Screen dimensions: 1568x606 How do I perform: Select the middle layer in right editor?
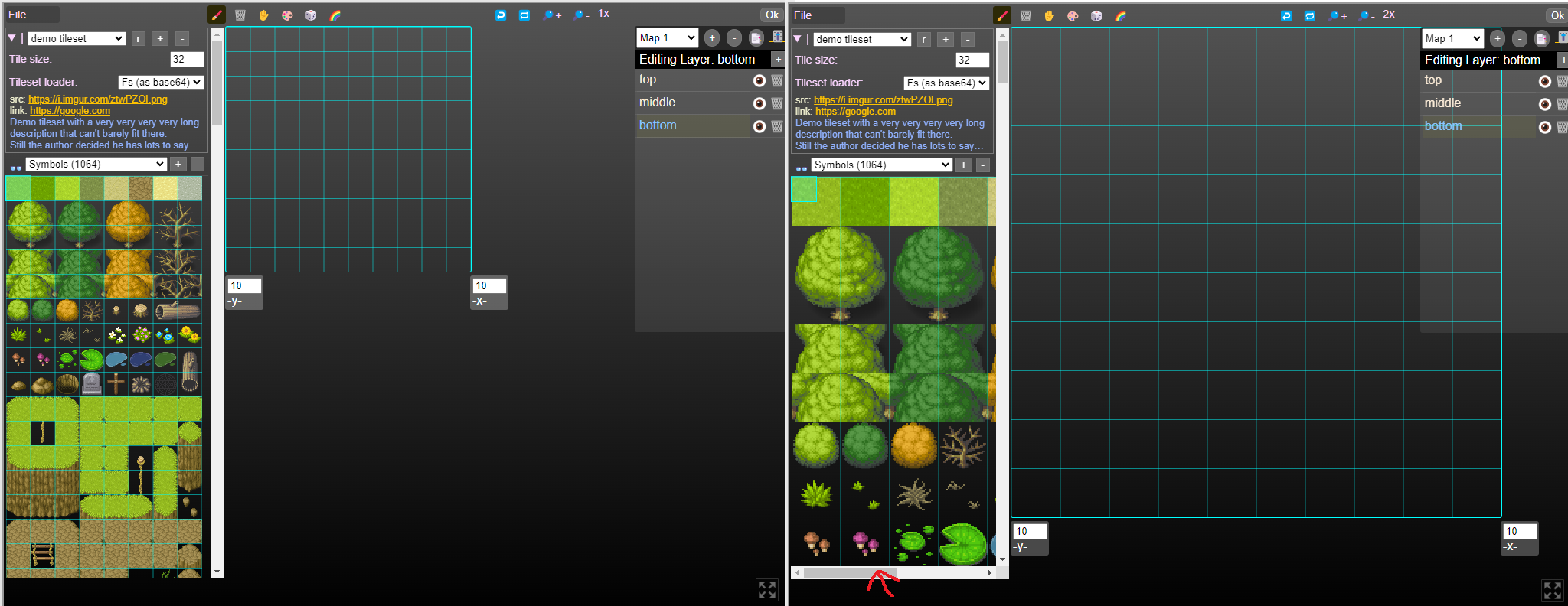click(1478, 103)
